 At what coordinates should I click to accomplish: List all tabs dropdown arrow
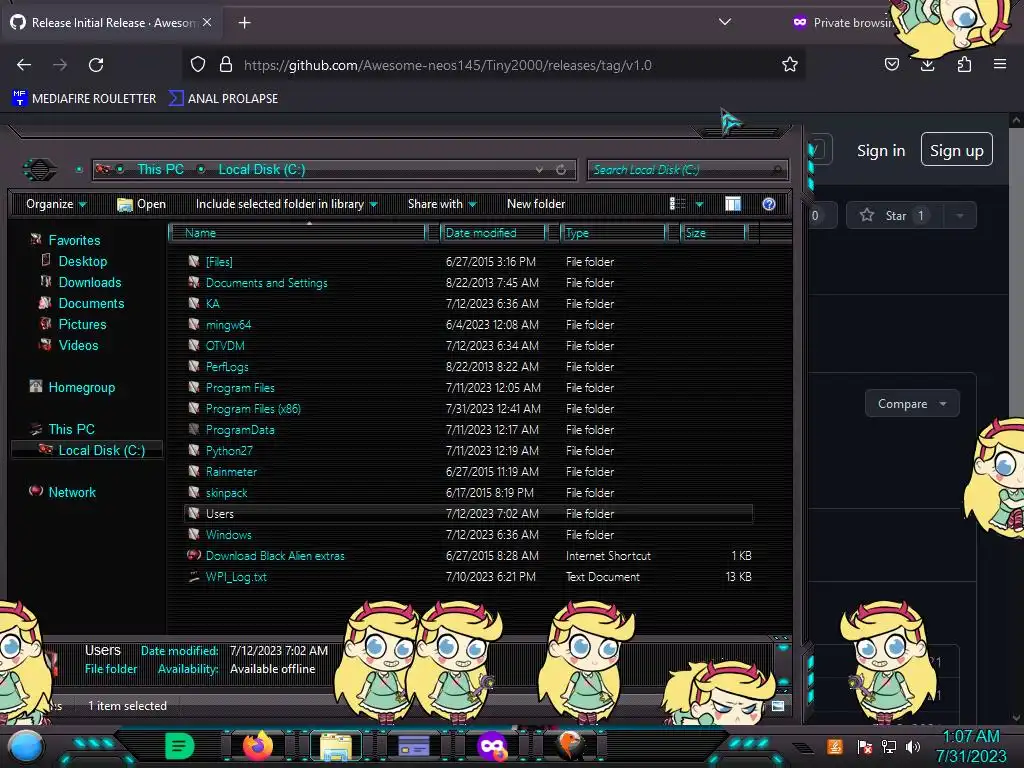pyautogui.click(x=724, y=22)
